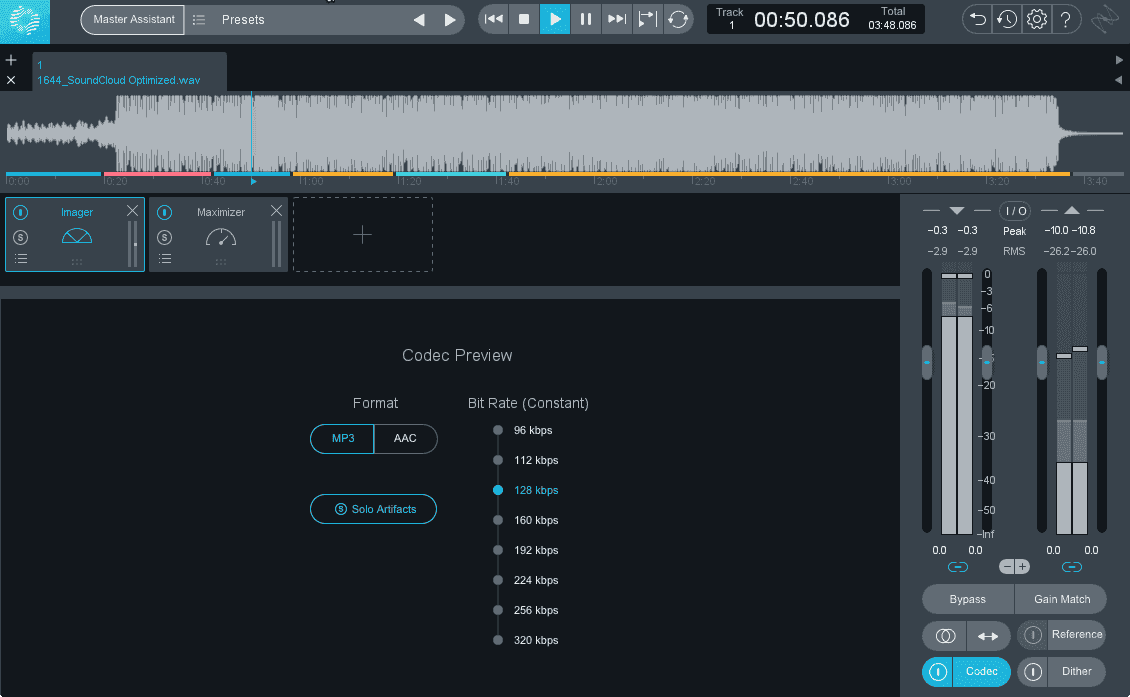Image resolution: width=1130 pixels, height=697 pixels.
Task: Open the undo history clock icon
Action: coord(1007,19)
